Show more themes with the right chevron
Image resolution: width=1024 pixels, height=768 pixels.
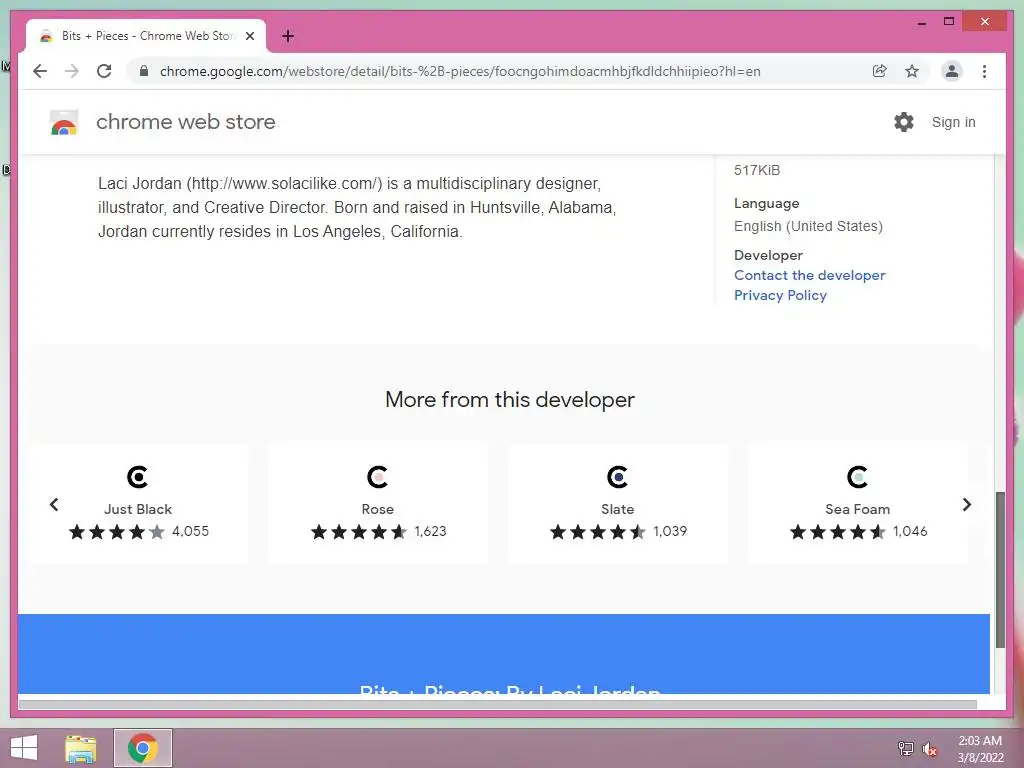tap(967, 505)
